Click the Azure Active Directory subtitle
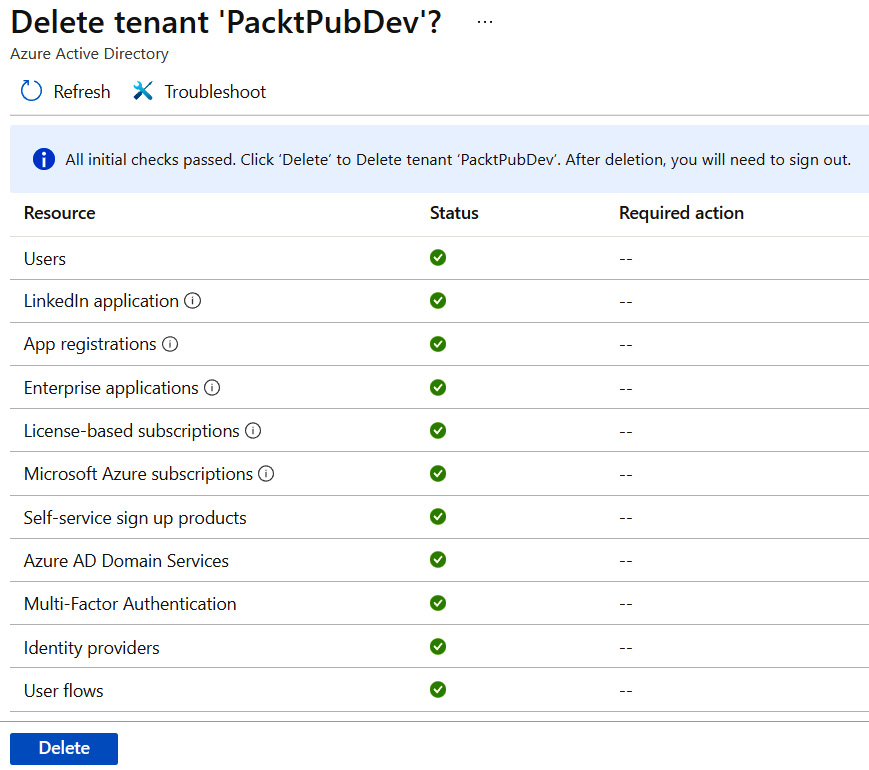 (x=89, y=54)
